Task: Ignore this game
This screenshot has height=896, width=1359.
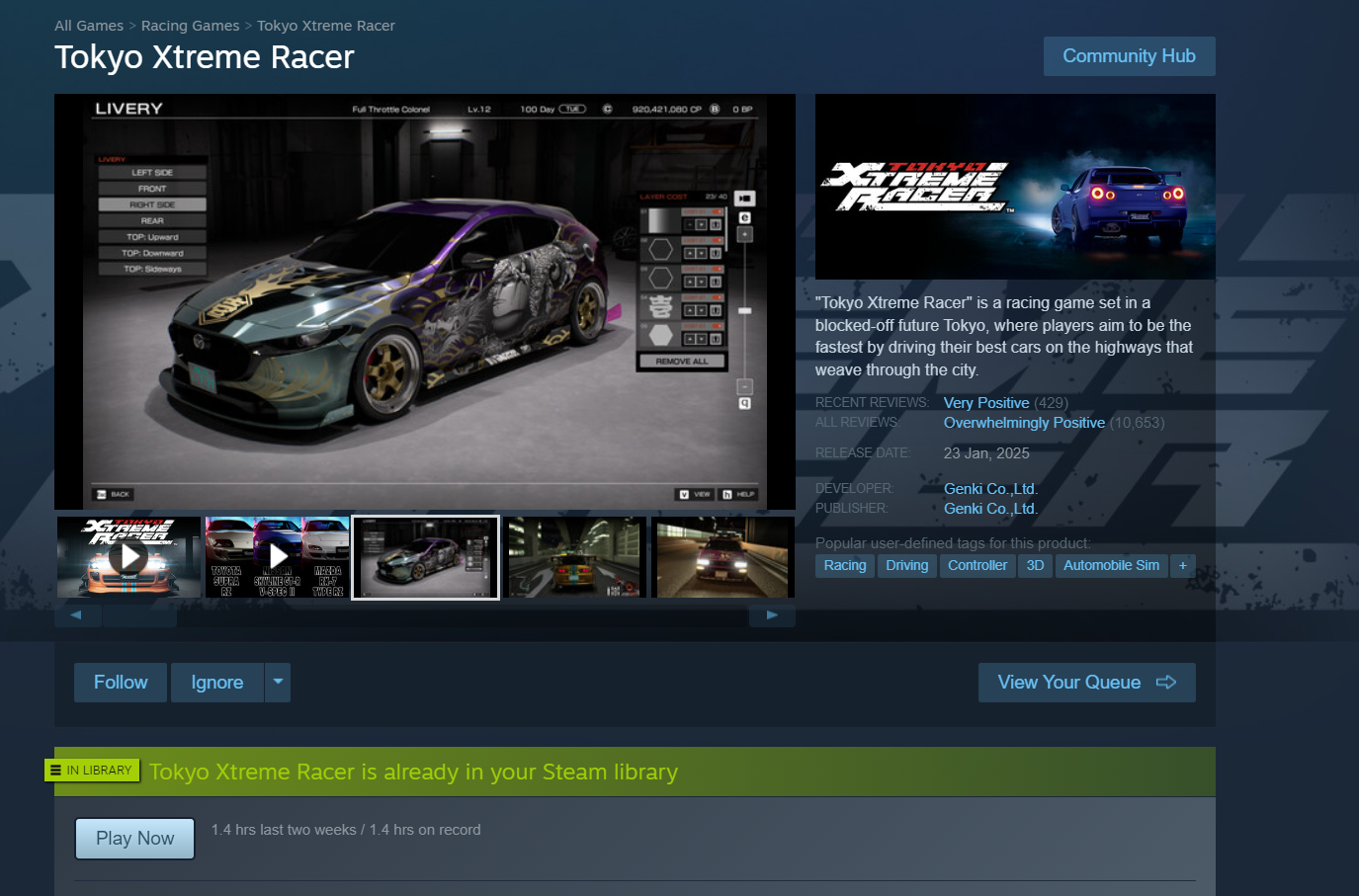Action: tap(217, 683)
